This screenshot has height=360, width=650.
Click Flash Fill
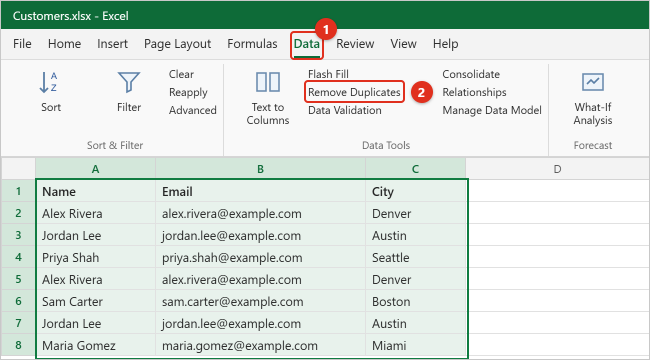coord(328,74)
